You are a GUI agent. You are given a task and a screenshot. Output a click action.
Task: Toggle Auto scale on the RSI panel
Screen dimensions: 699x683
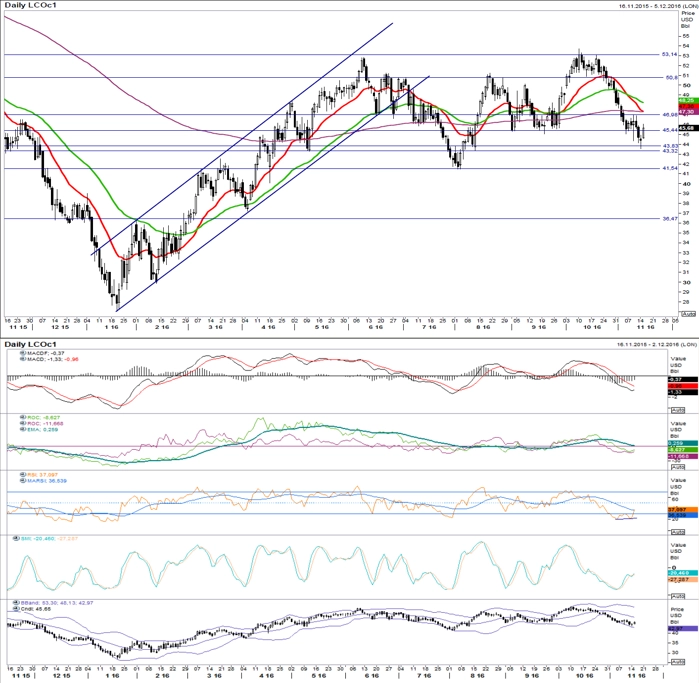pos(678,531)
